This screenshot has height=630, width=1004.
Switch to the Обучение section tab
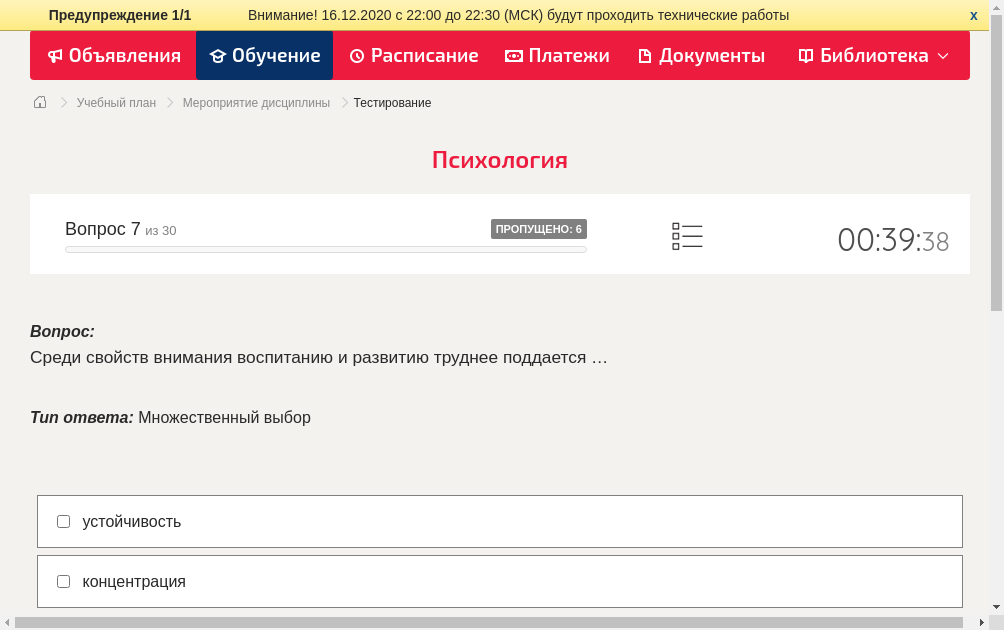coord(264,56)
